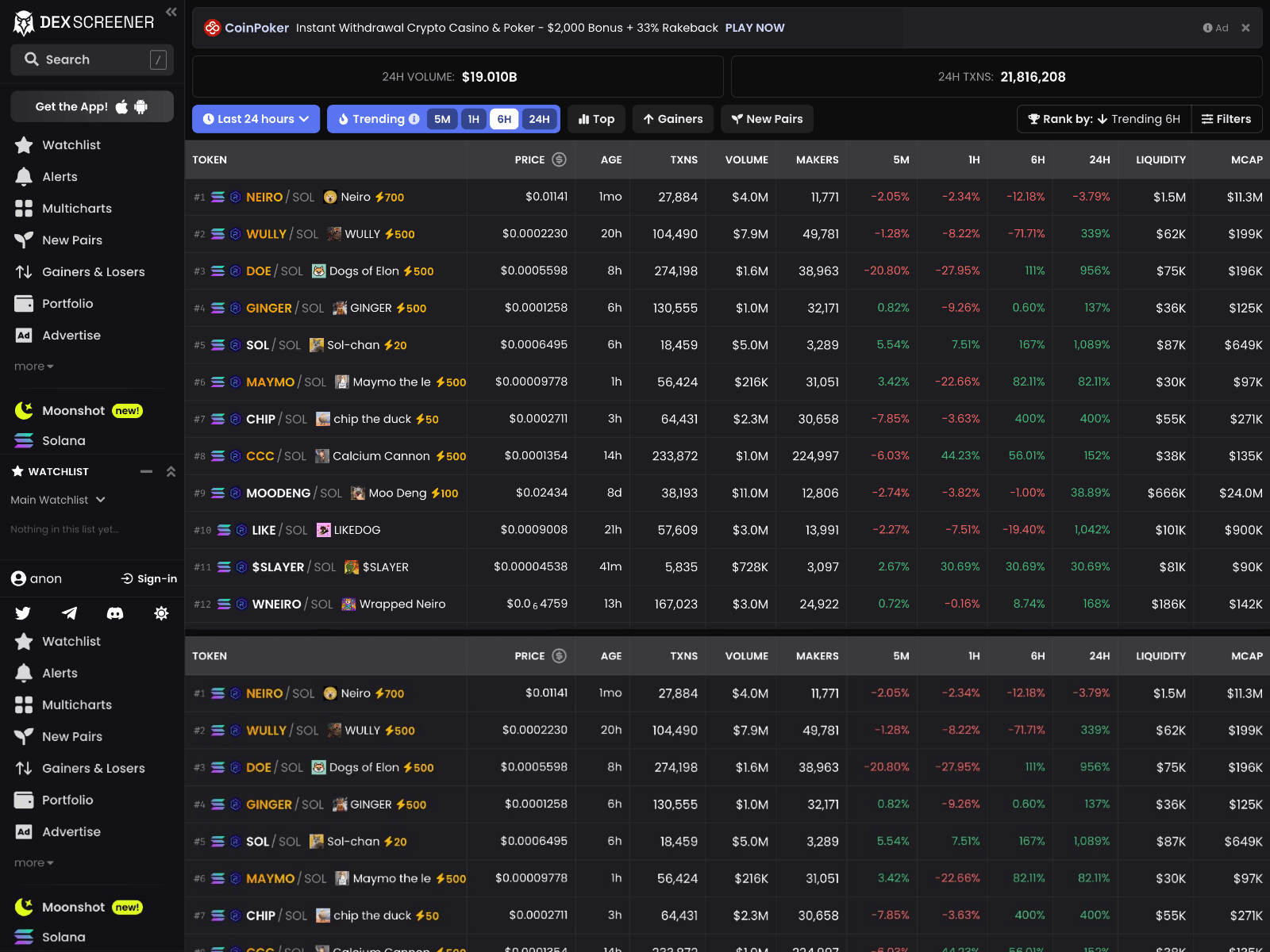Select the 5M trending timeframe
The height and width of the screenshot is (952, 1270).
(442, 119)
